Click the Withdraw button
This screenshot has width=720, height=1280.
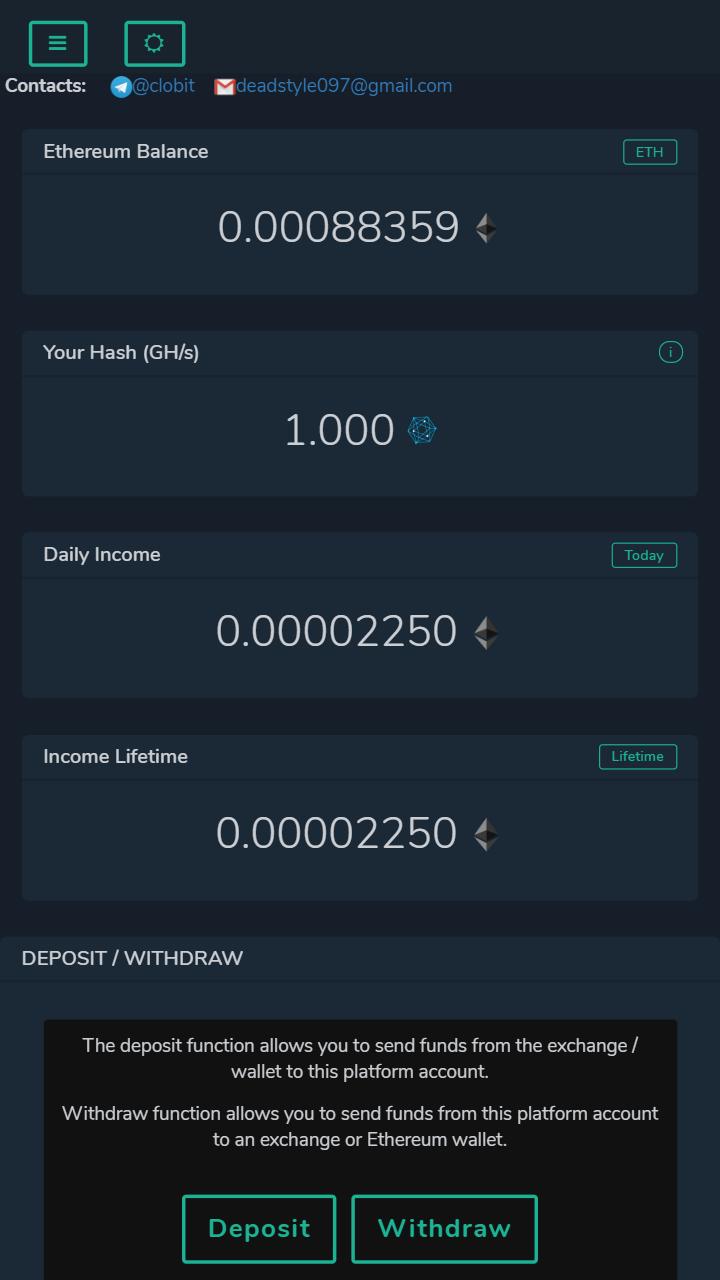click(x=444, y=1229)
